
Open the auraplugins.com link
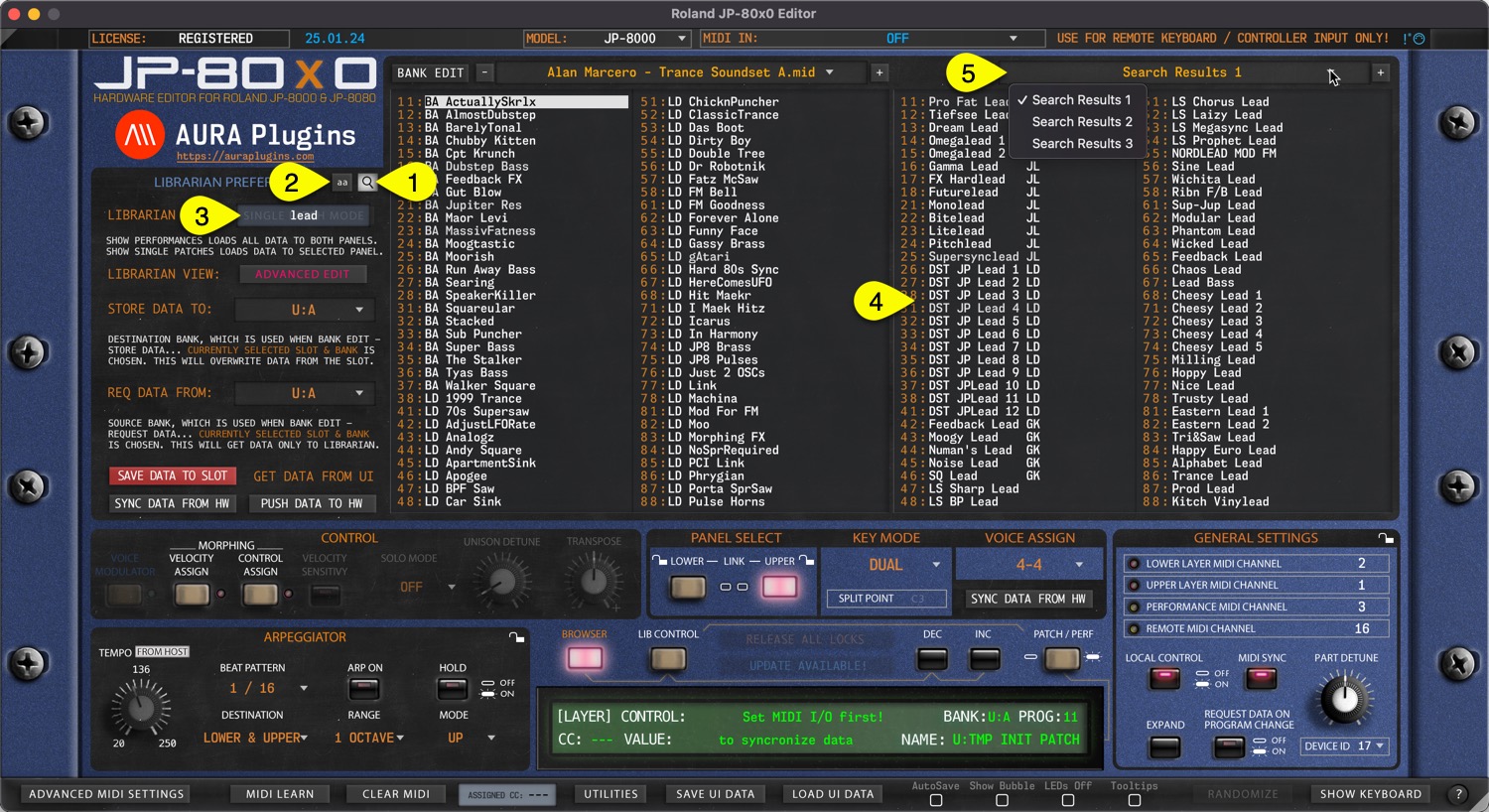245,157
